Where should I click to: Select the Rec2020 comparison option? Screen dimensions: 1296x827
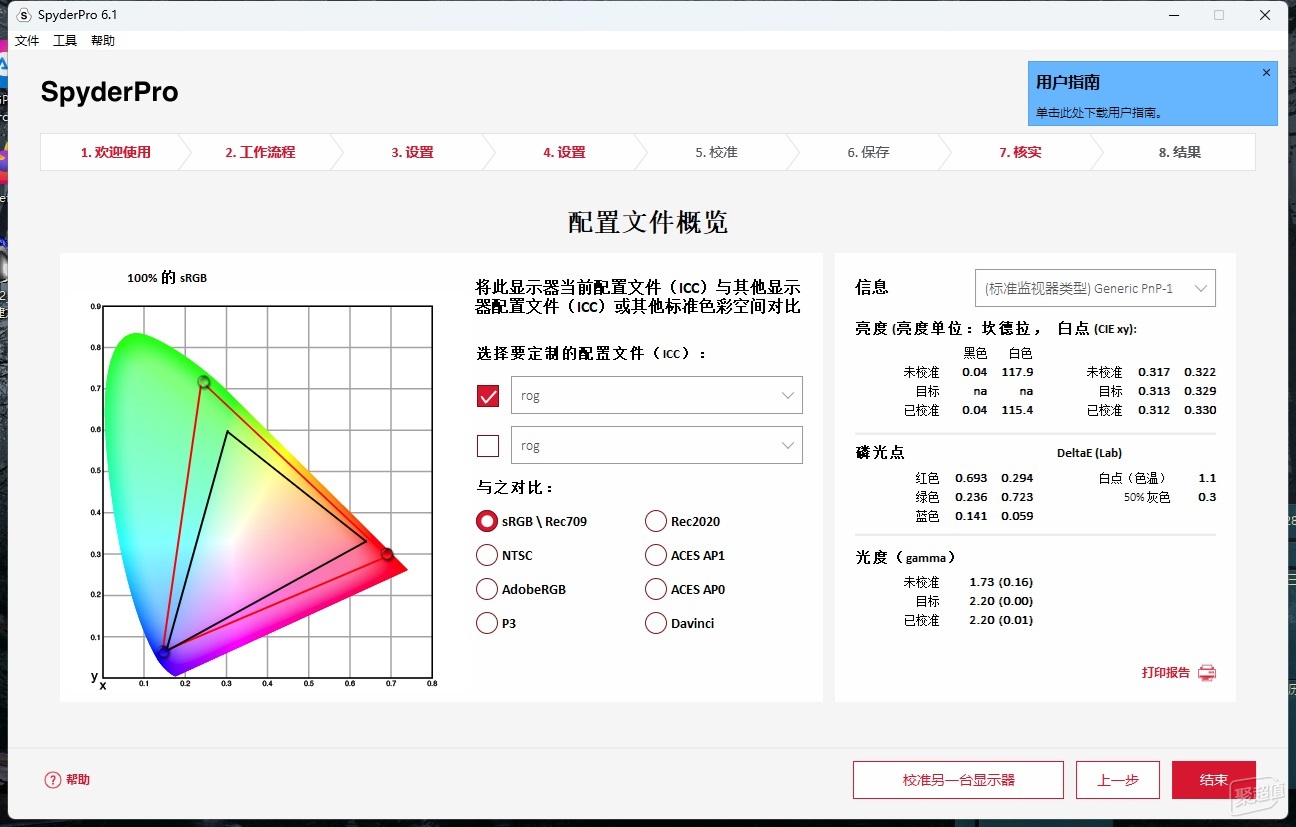click(656, 521)
